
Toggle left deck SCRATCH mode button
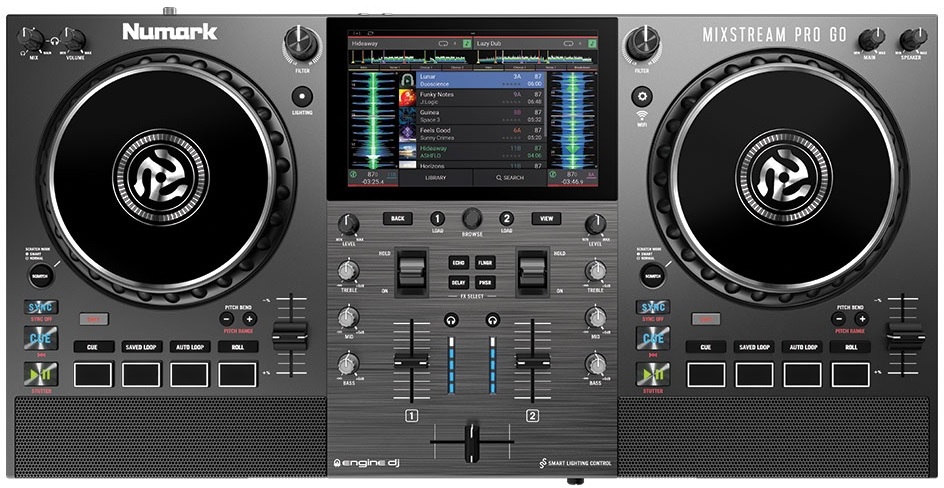41,275
